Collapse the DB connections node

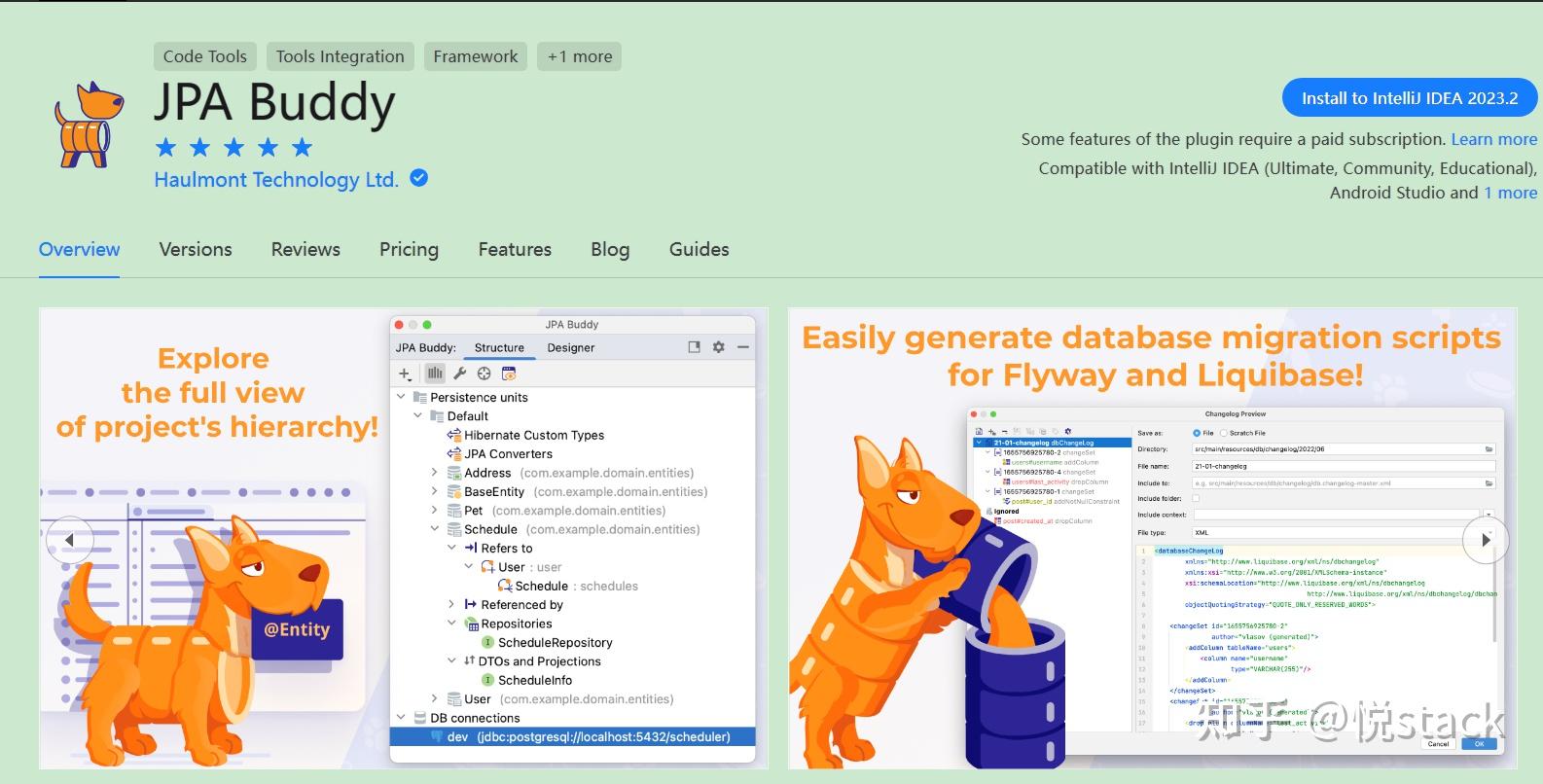pos(401,718)
